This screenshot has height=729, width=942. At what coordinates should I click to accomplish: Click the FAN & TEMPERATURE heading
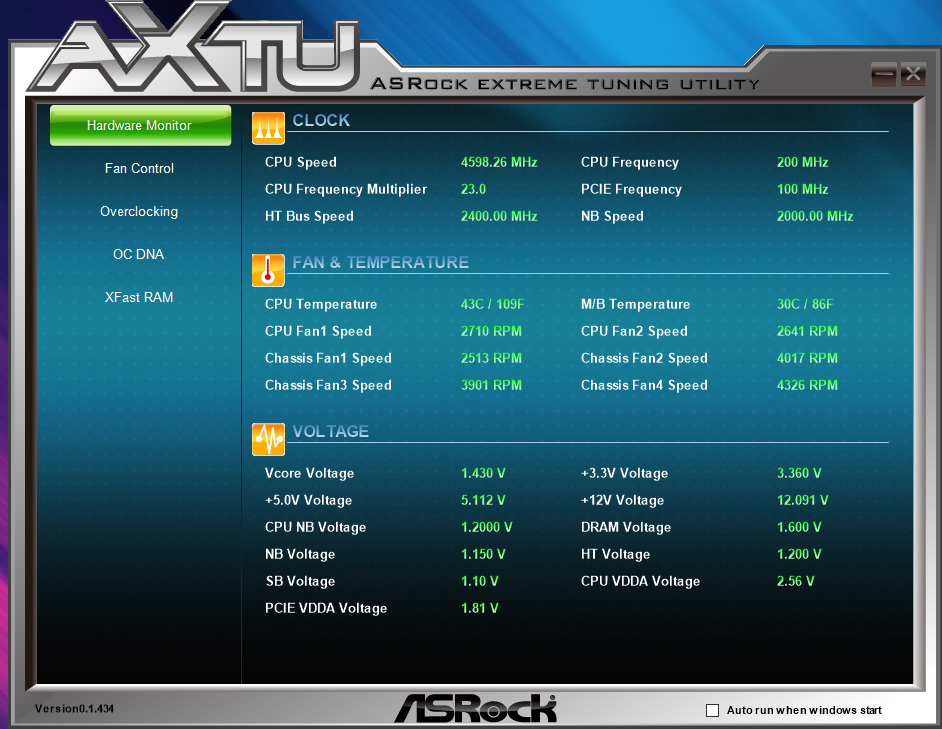[380, 263]
